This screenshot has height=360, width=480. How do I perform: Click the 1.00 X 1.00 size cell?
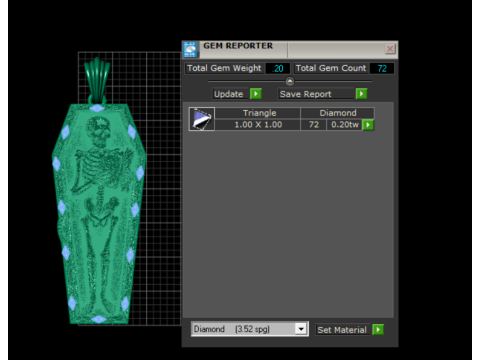pos(258,125)
